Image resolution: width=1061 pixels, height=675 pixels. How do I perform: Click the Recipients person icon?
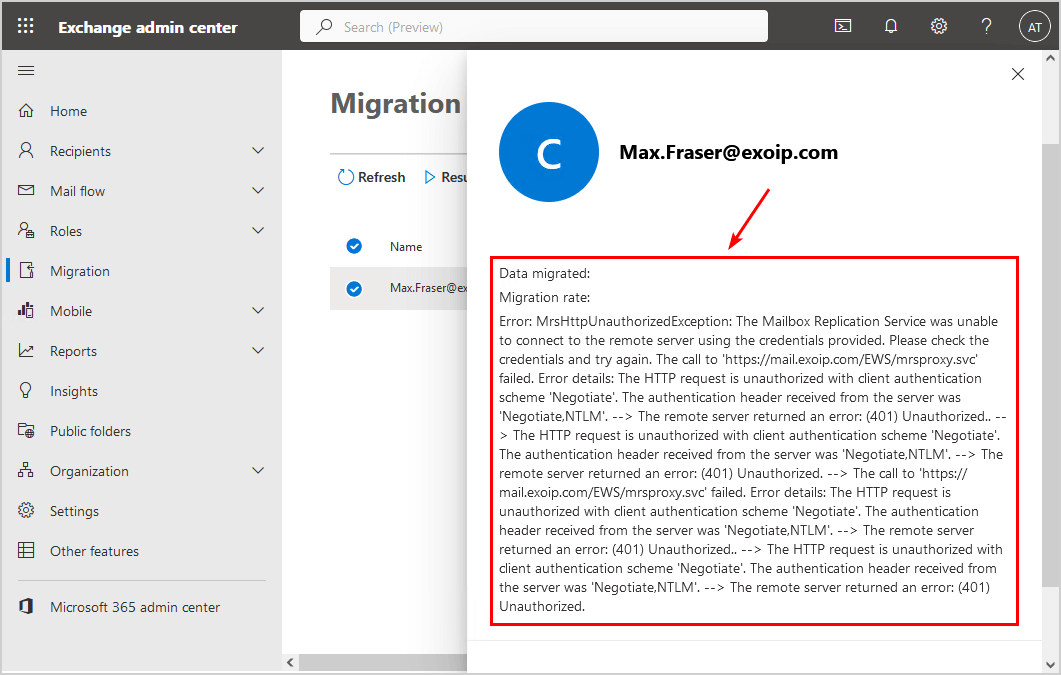[26, 150]
